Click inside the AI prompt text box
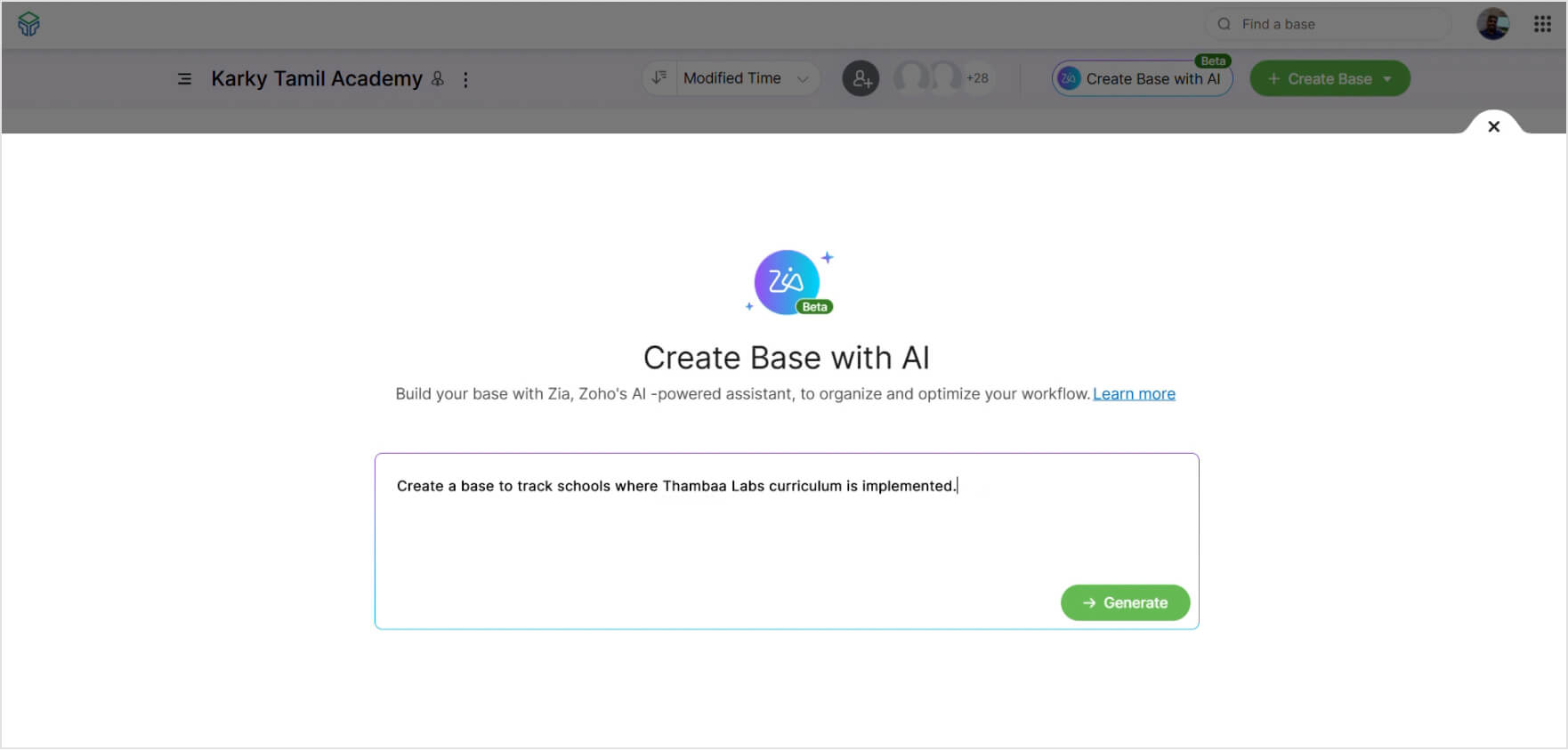This screenshot has height=751, width=1568. point(787,541)
